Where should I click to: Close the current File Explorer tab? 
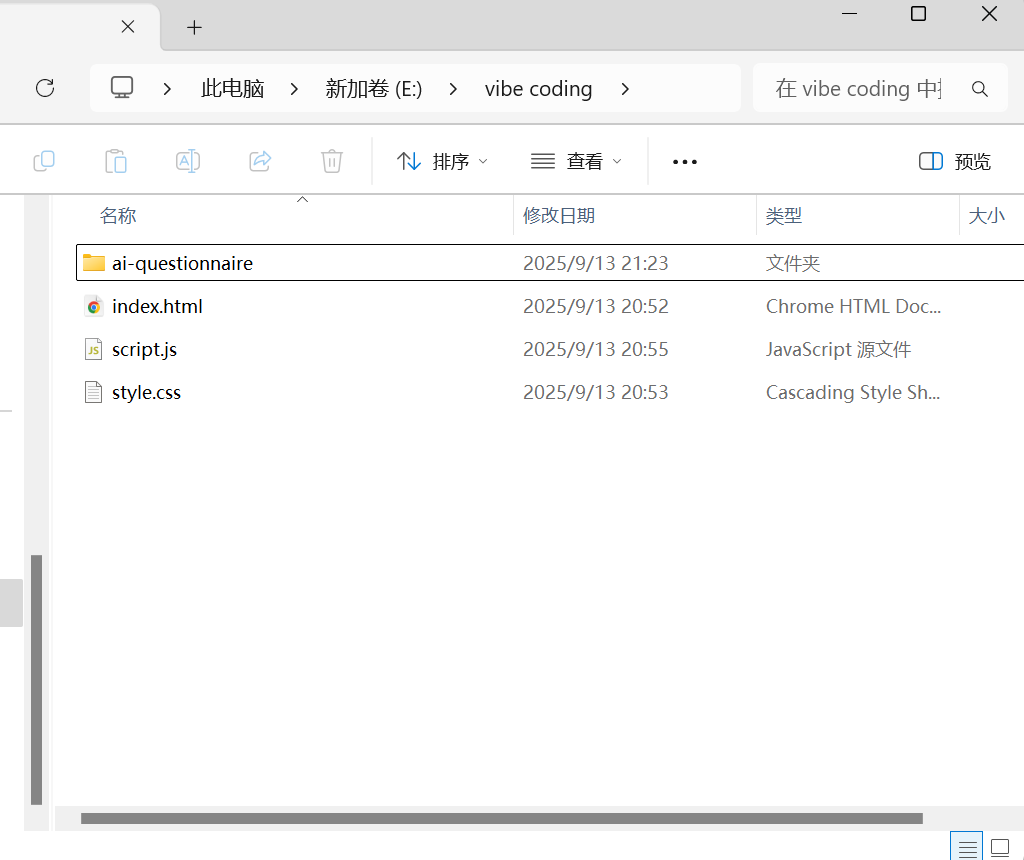coord(128,27)
